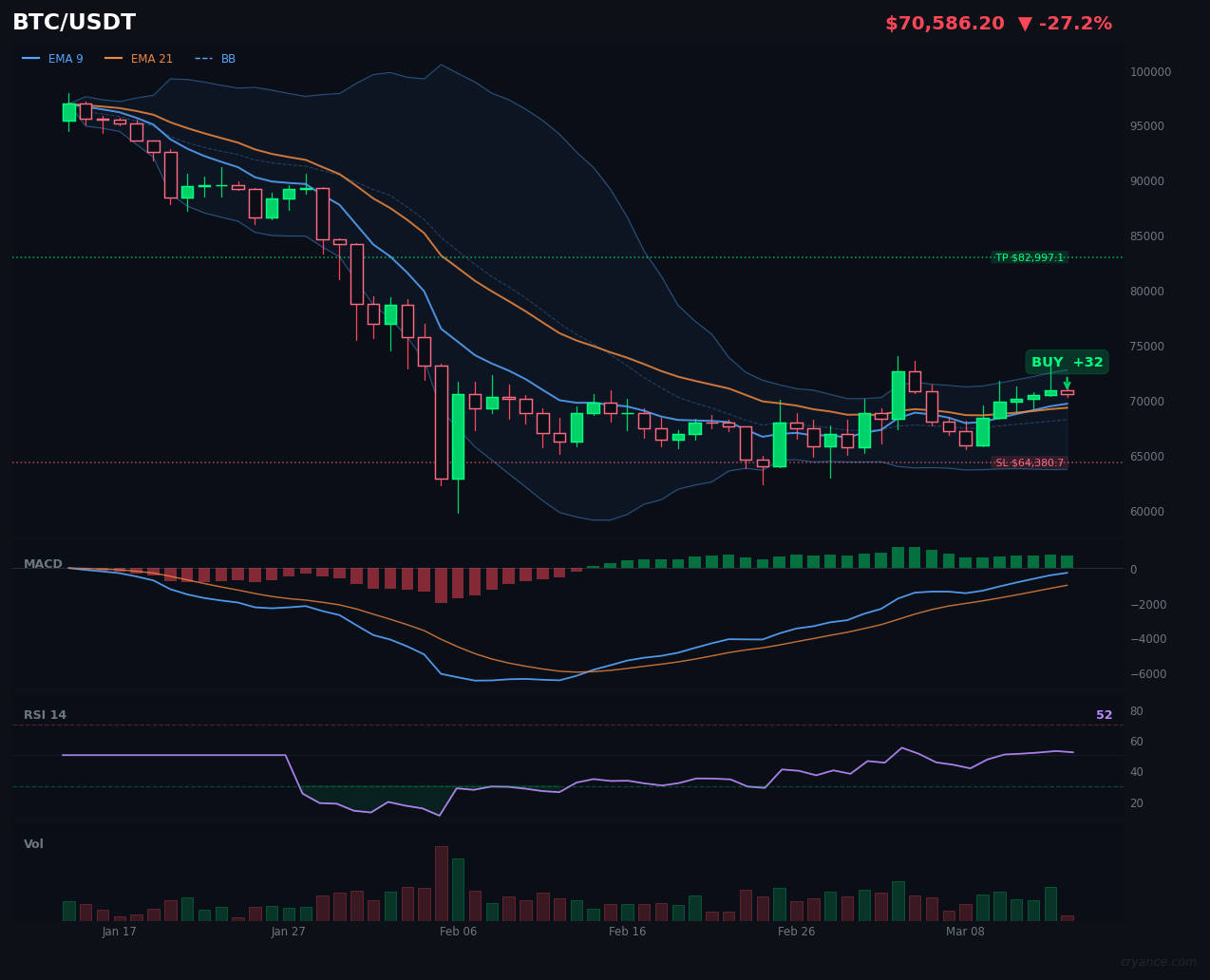Image resolution: width=1210 pixels, height=980 pixels.
Task: Toggle the EMA 9 line indicator swatch
Action: point(32,58)
